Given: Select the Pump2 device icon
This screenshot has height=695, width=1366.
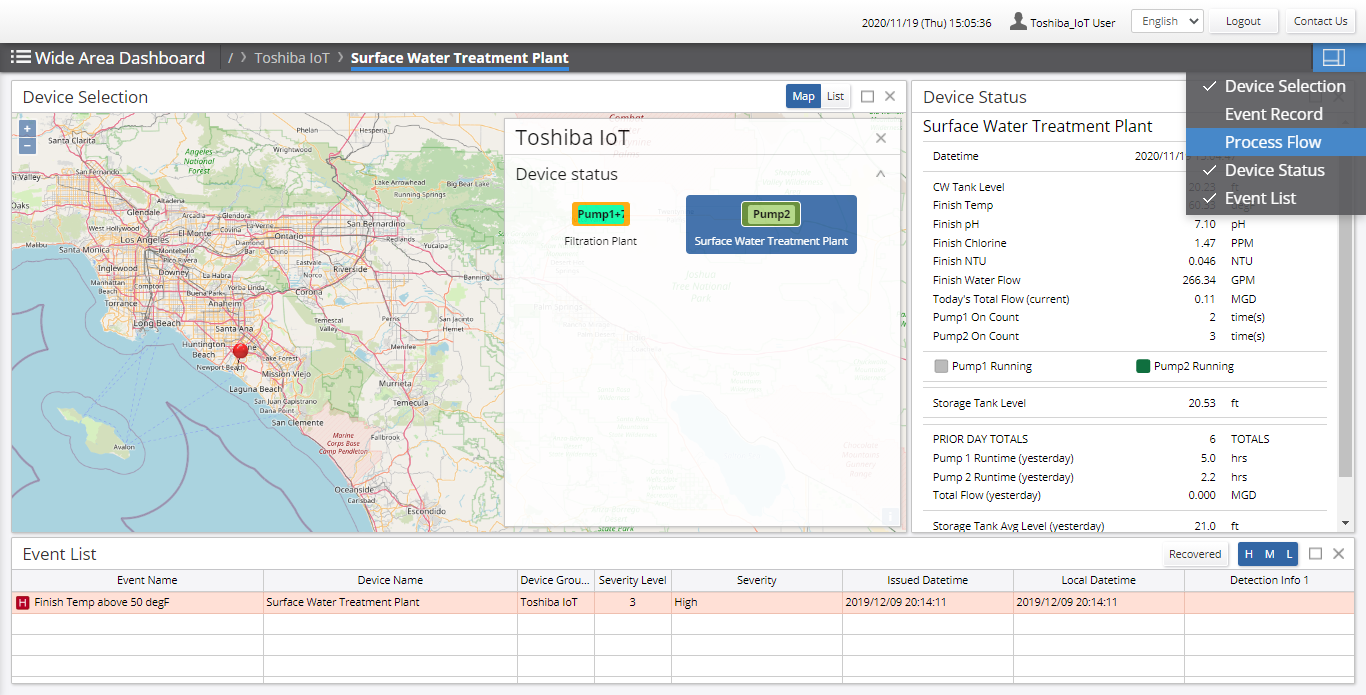Looking at the screenshot, I should tap(771, 214).
